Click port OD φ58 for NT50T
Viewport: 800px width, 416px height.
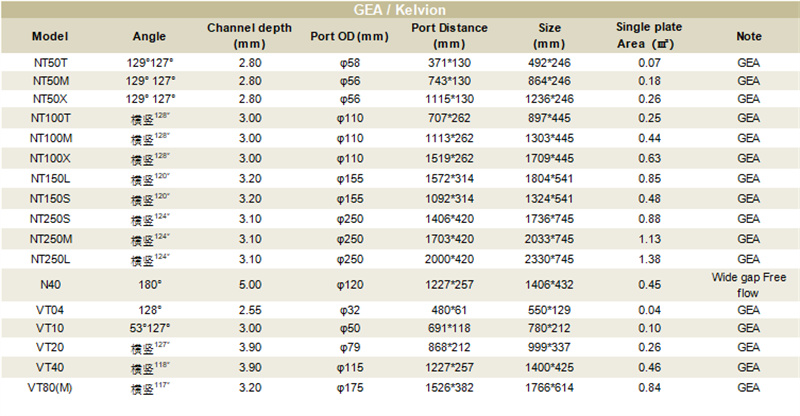pyautogui.click(x=350, y=63)
